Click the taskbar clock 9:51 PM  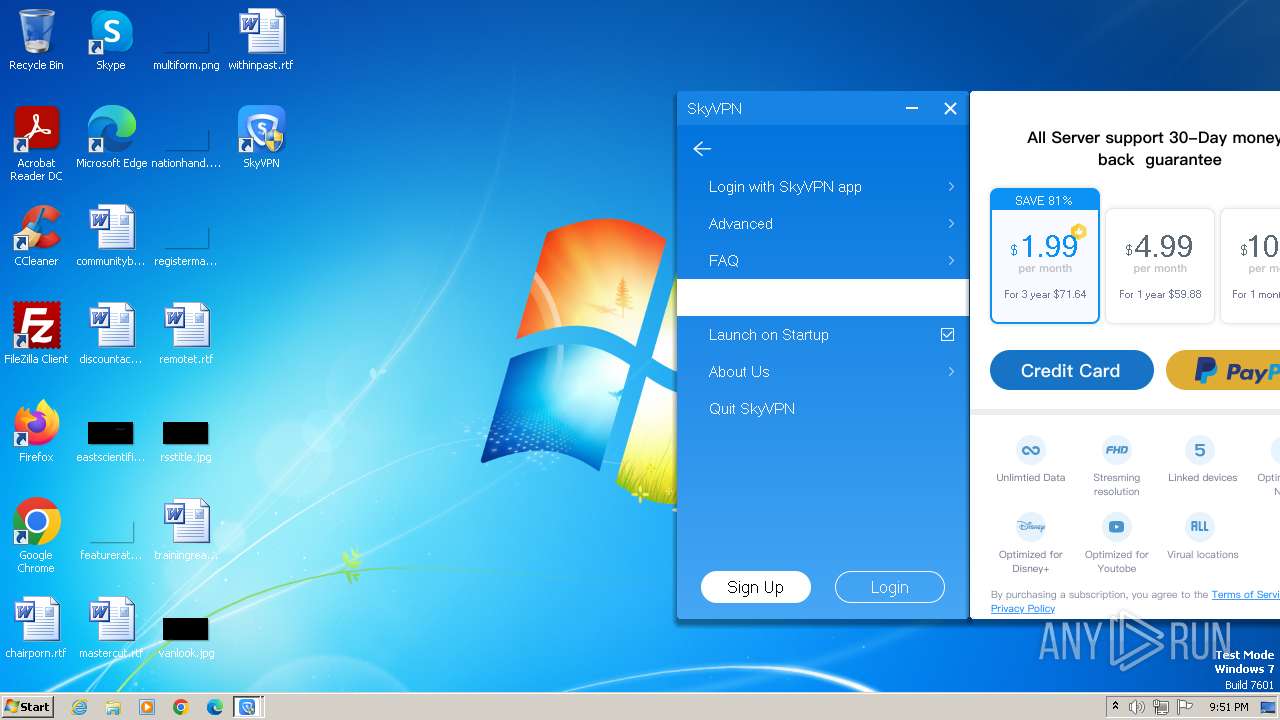pos(1228,707)
